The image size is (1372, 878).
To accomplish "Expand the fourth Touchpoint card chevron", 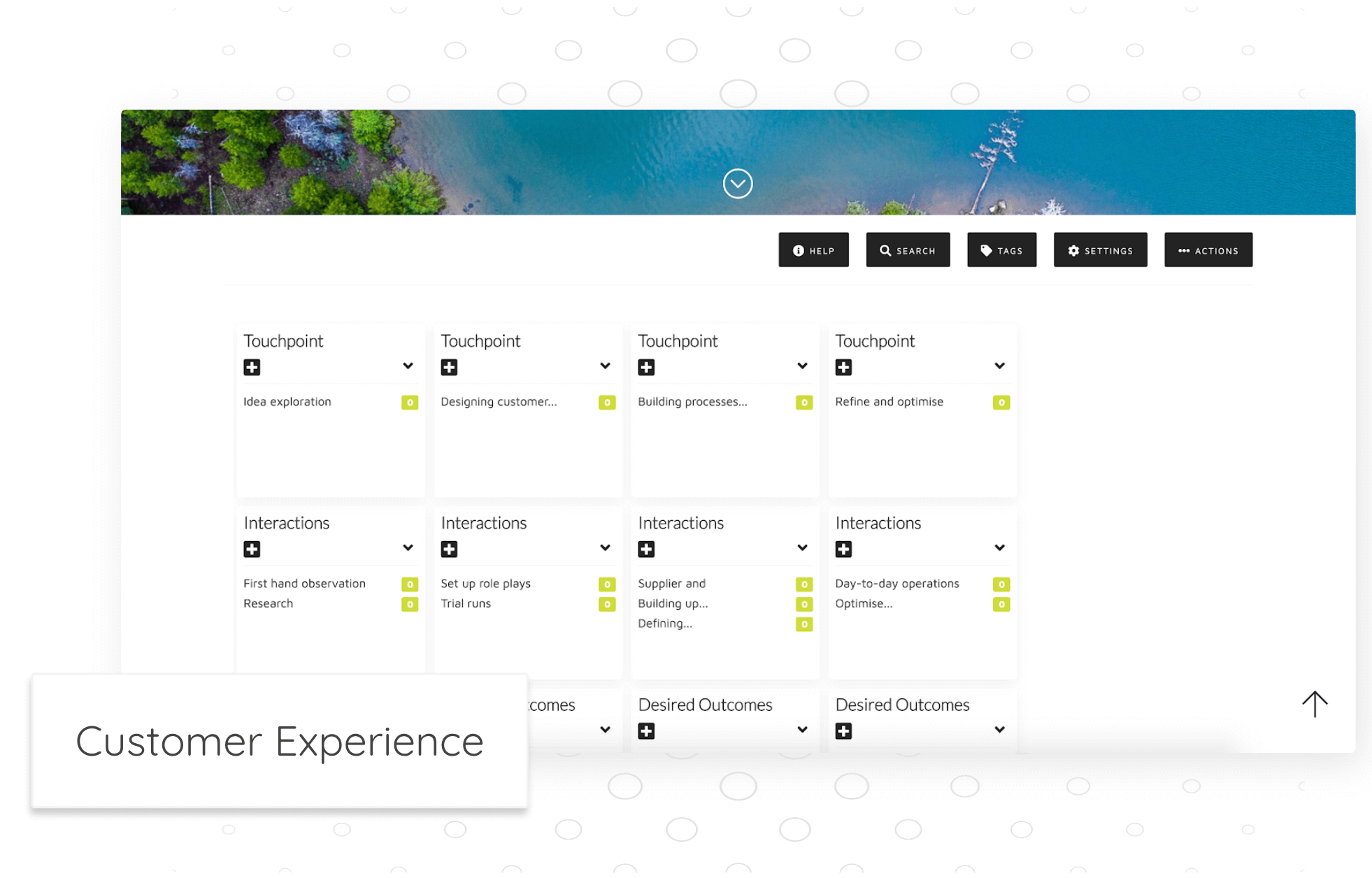I will tap(999, 366).
